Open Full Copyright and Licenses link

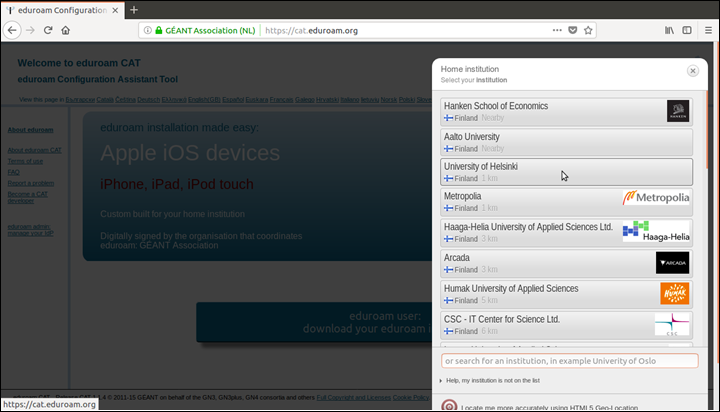point(354,397)
